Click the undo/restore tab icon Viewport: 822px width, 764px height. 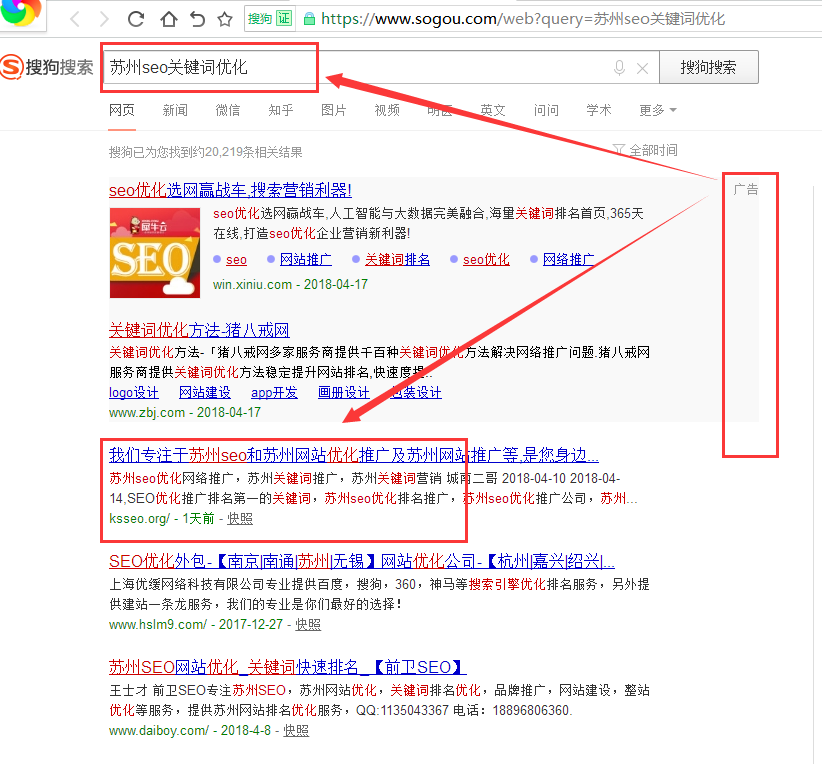[x=197, y=19]
